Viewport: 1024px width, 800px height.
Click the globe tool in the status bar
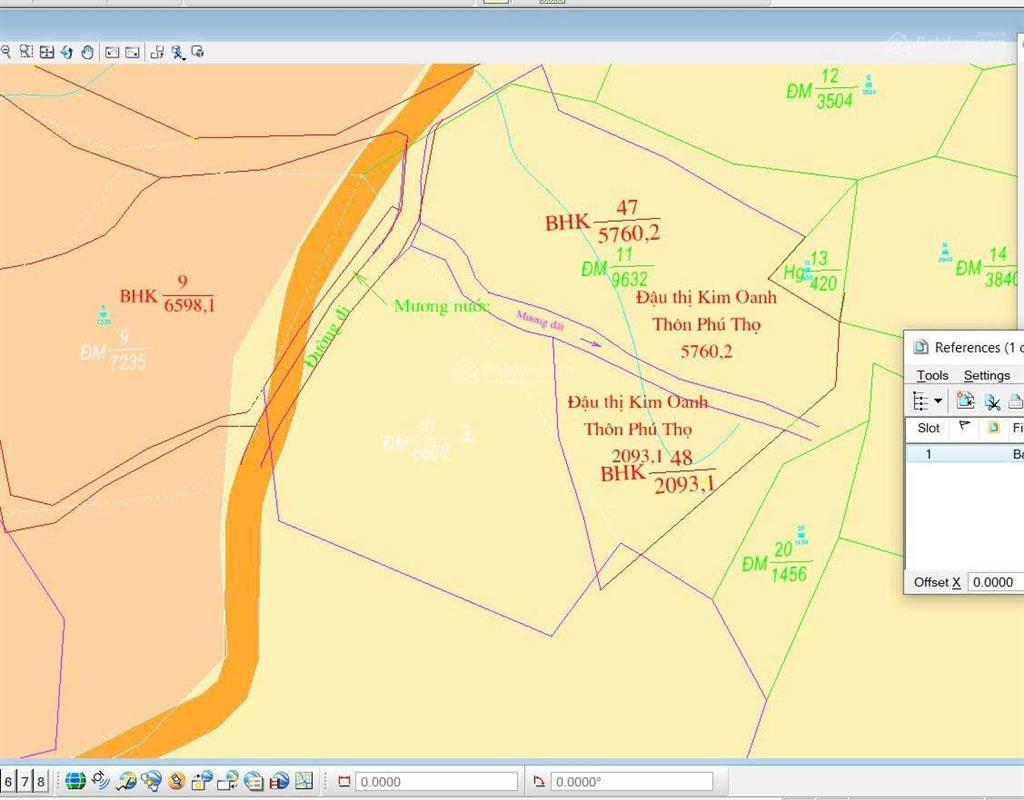coord(74,781)
